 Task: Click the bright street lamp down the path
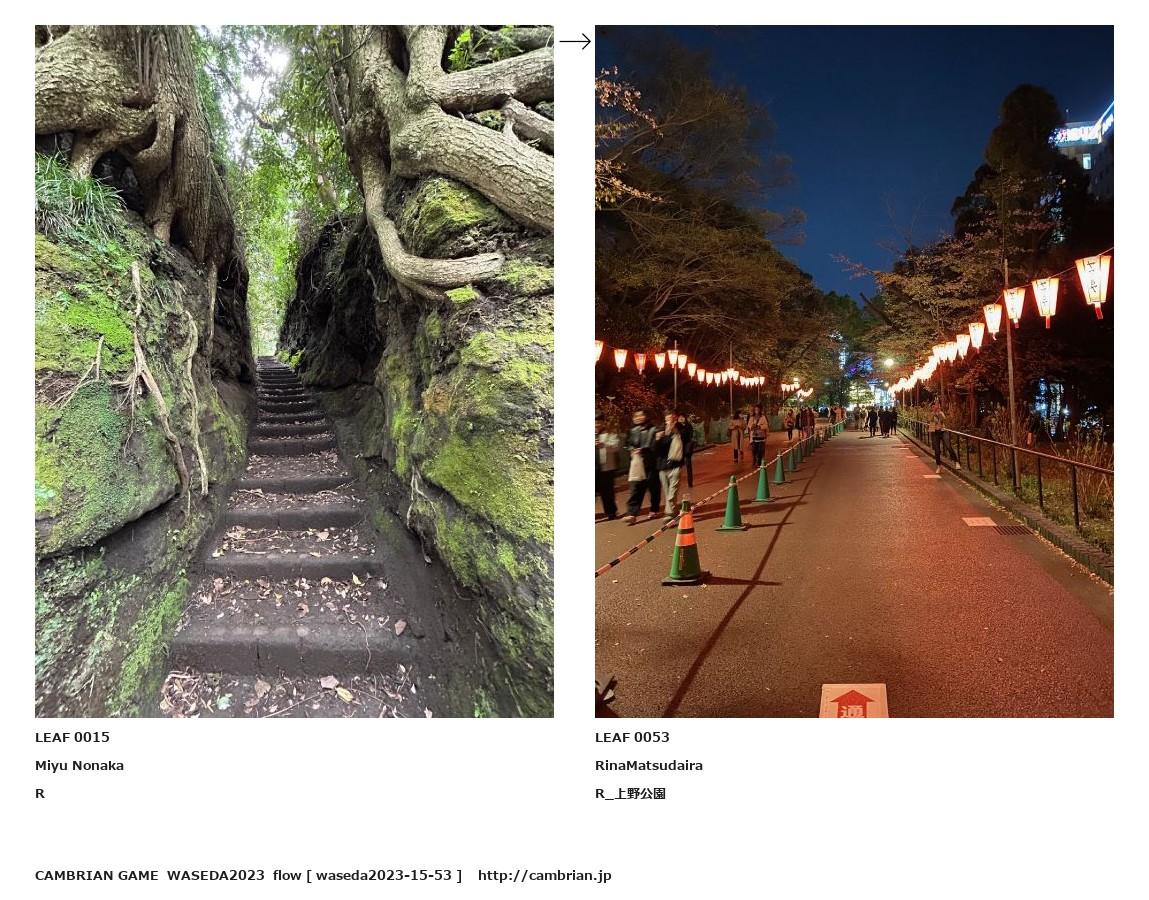888,363
